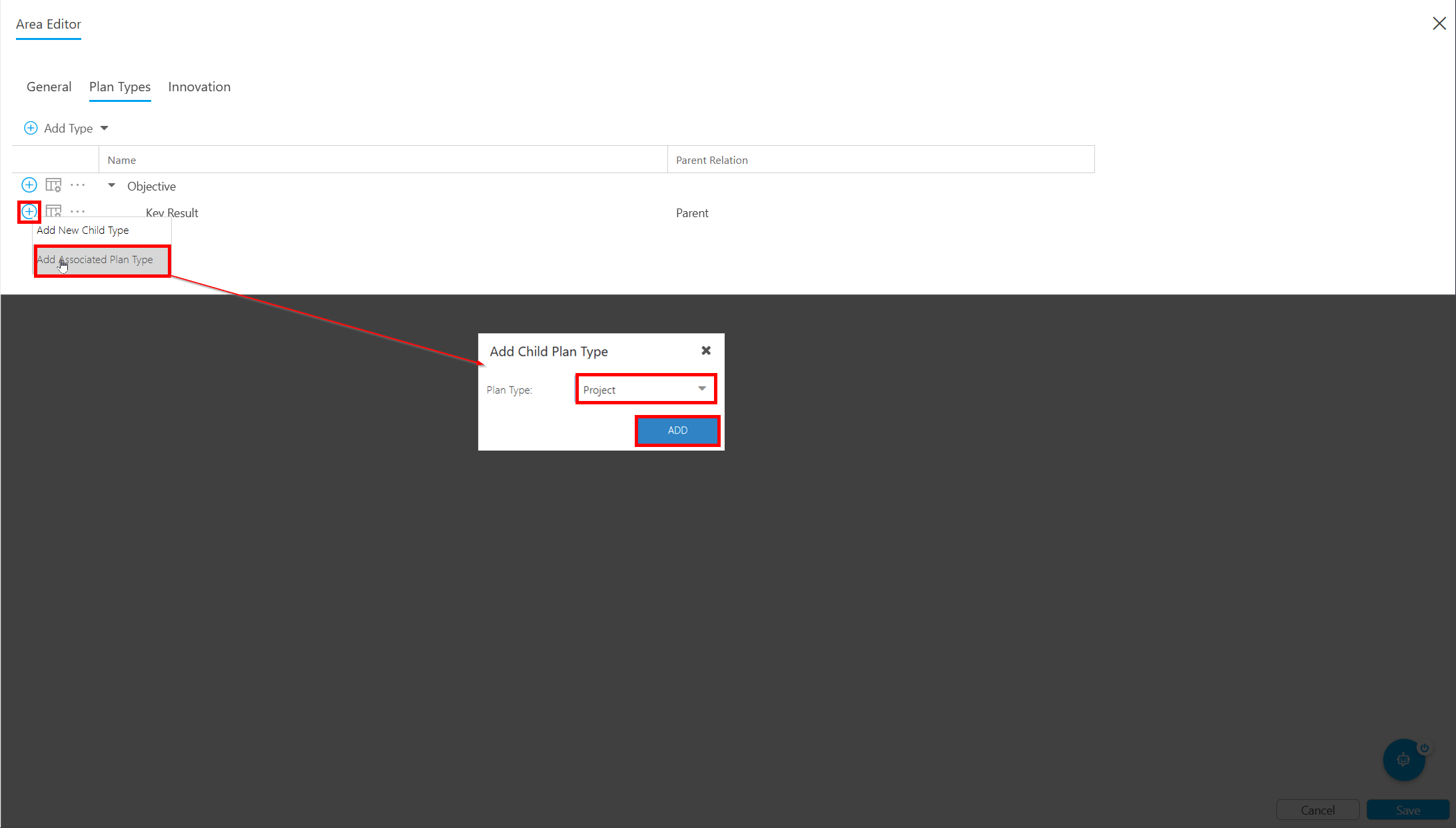The height and width of the screenshot is (828, 1456).
Task: Open column settings icon on Key Result row
Action: click(x=53, y=212)
